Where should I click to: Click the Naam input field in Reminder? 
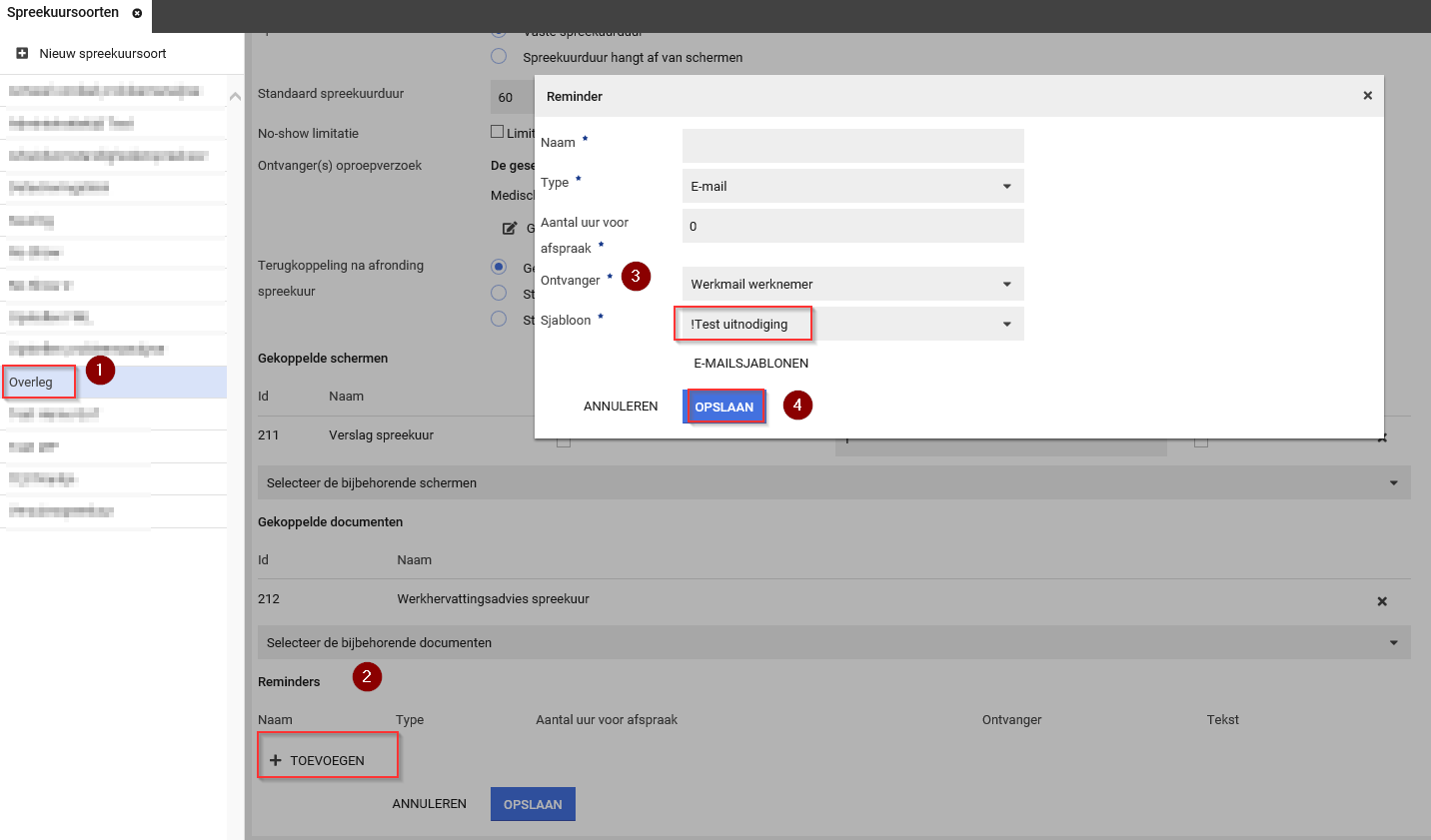pyautogui.click(x=852, y=146)
